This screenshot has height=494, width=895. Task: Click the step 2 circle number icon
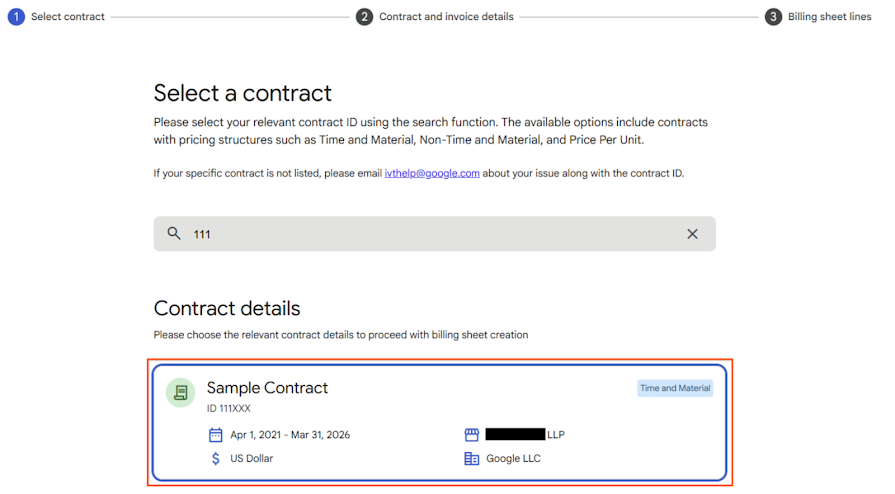click(364, 17)
